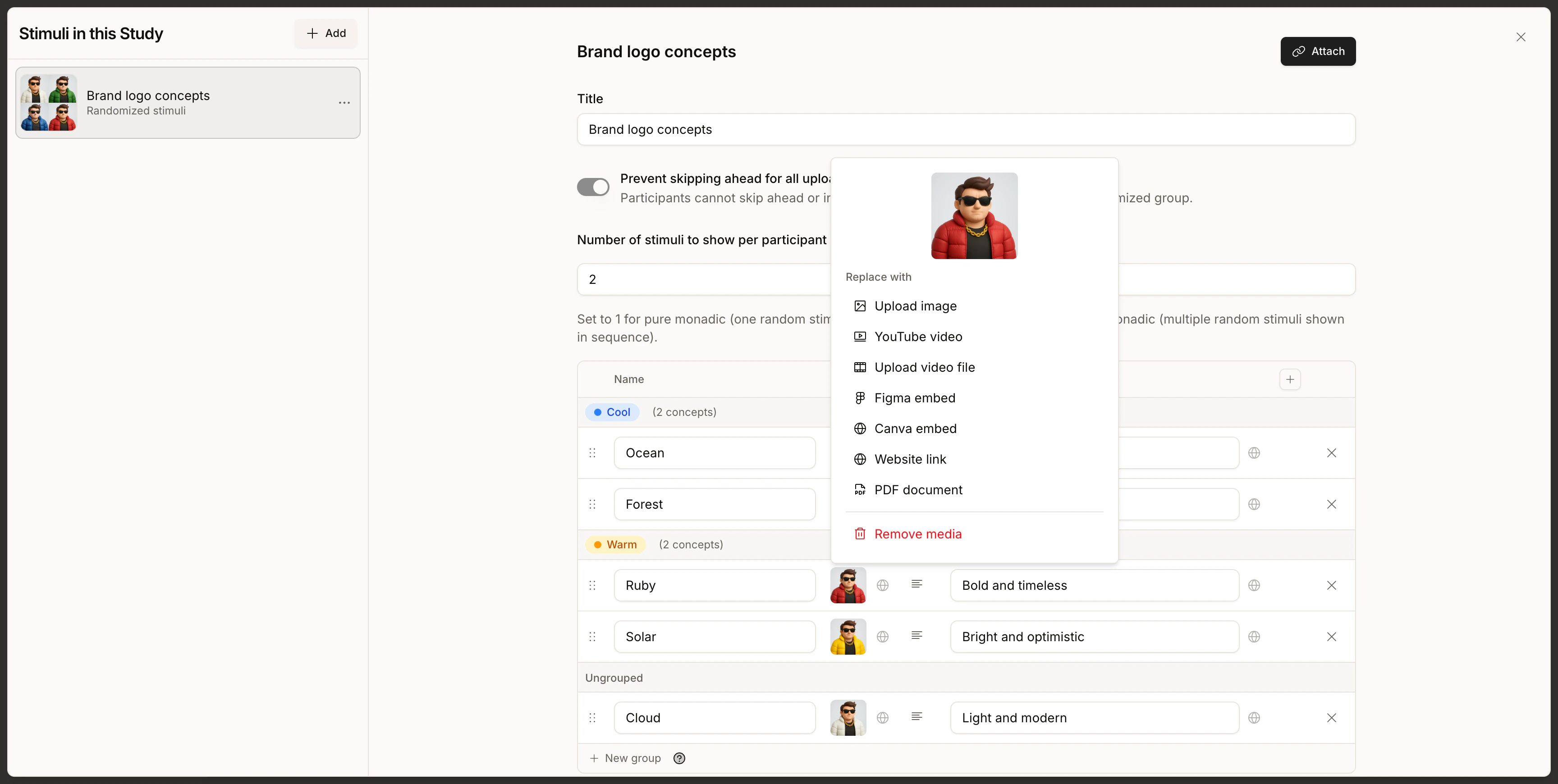This screenshot has height=784, width=1558.
Task: Select Upload image from the Replace with menu
Action: point(915,306)
